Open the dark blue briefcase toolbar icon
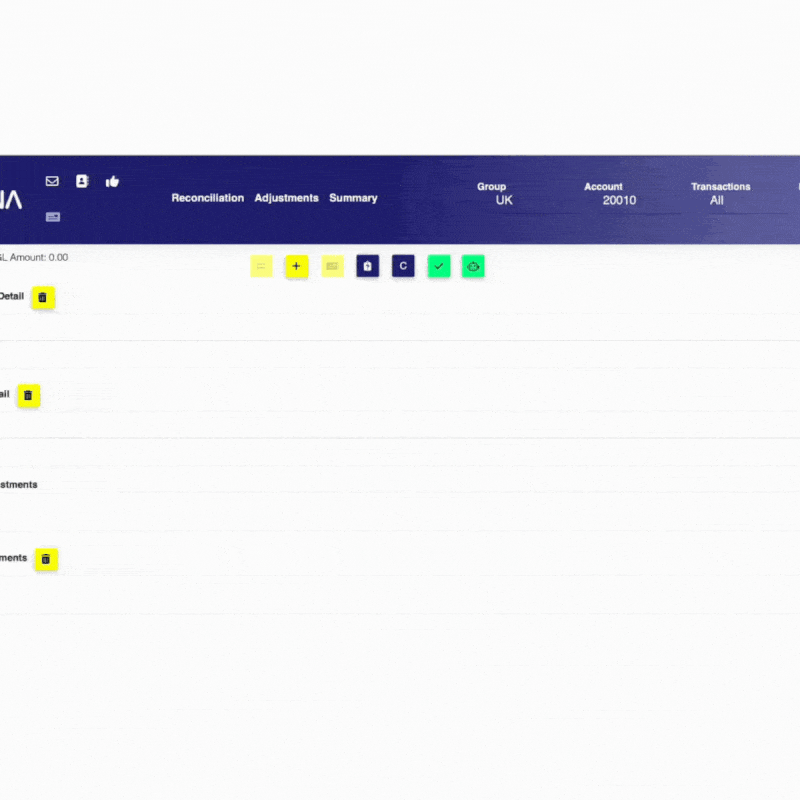 [367, 266]
